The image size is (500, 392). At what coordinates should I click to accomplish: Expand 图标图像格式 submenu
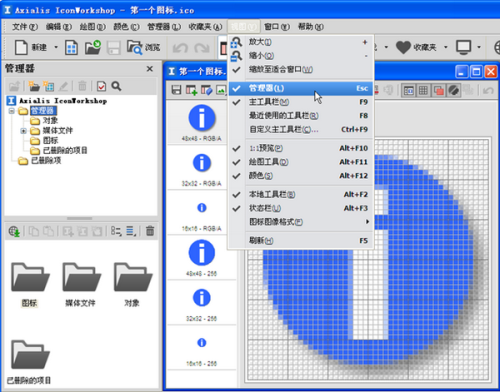pyautogui.click(x=300, y=222)
